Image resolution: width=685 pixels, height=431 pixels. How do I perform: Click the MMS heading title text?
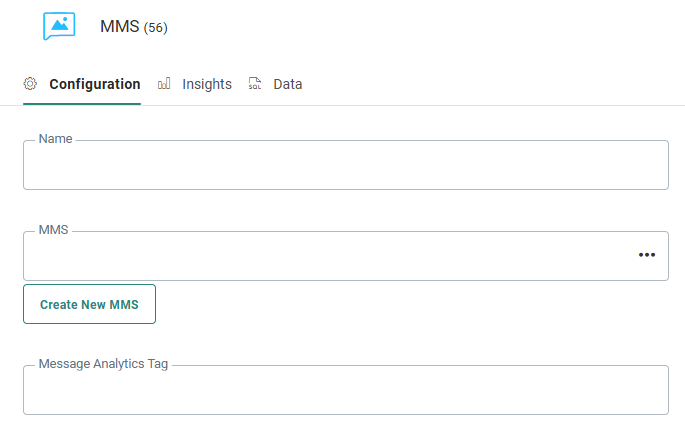(119, 27)
